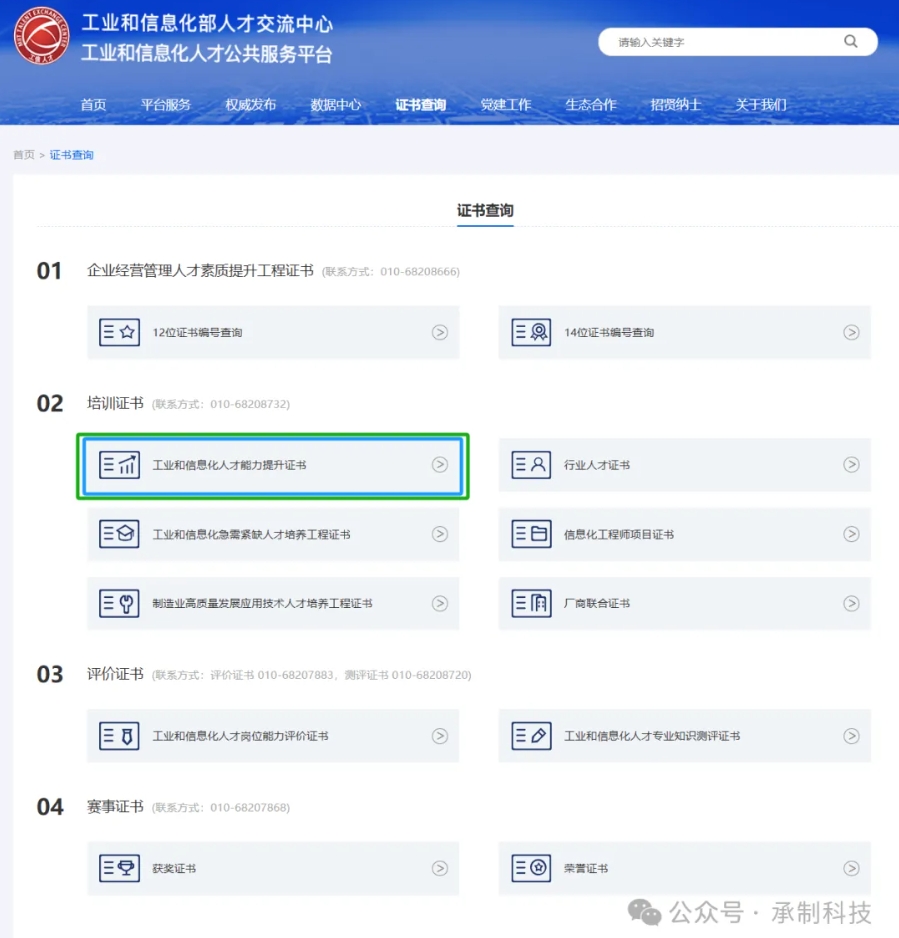Click the person icon for 行业人才证书
The image size is (899, 938).
(x=531, y=465)
